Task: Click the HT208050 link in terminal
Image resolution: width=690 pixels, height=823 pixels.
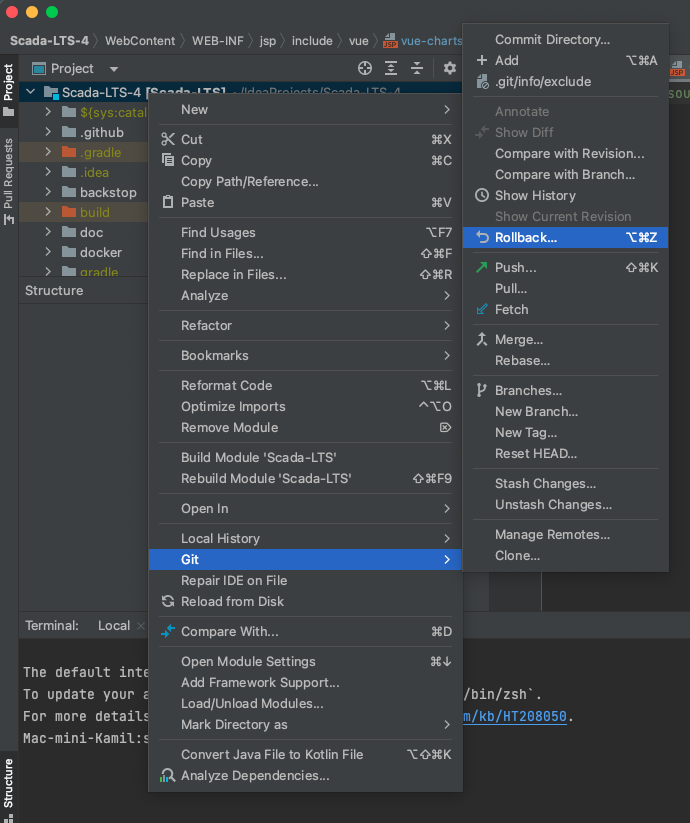Action: pos(515,716)
